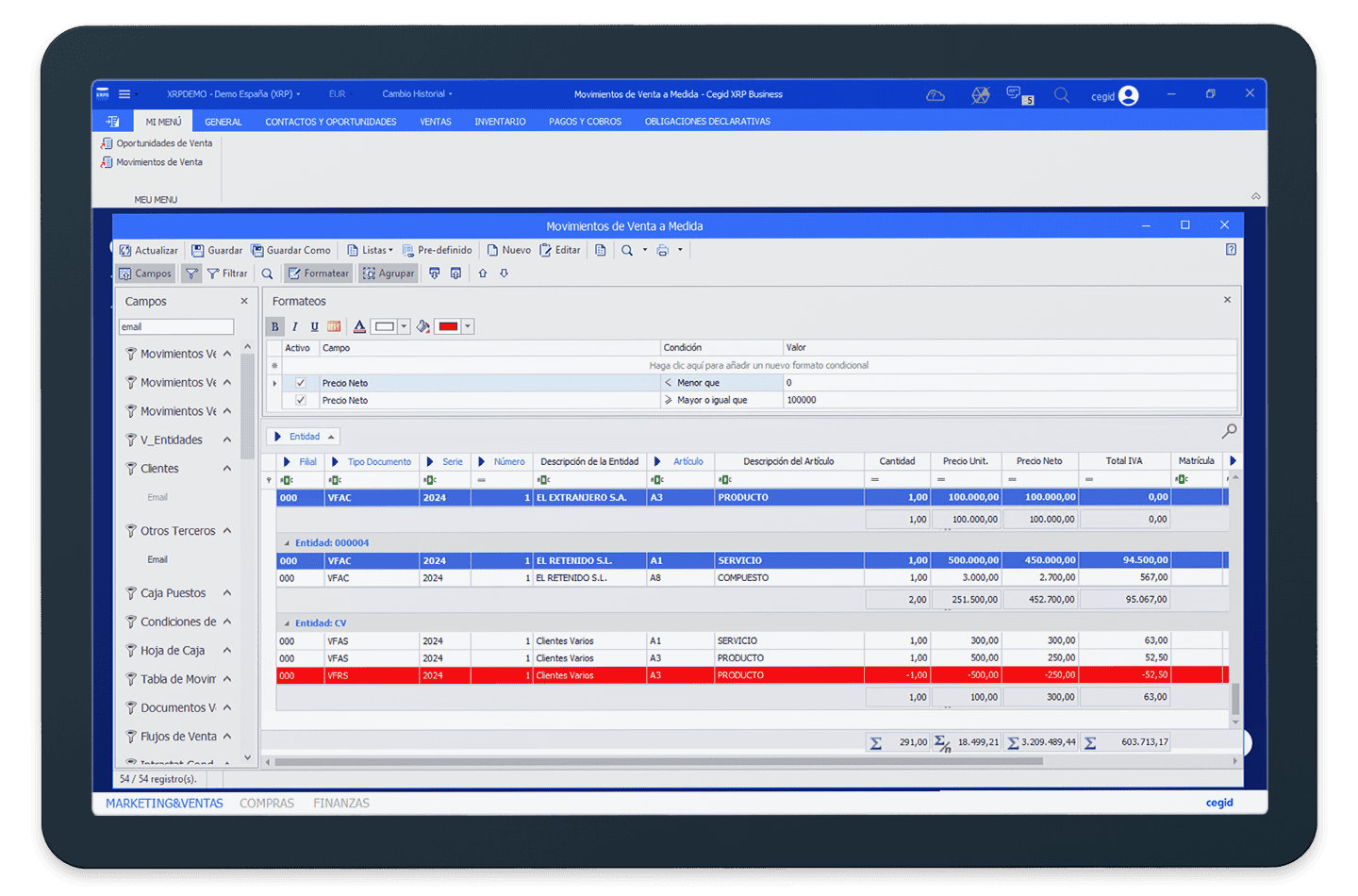
Task: Apply underline format in Formateos toolbar
Action: click(314, 327)
